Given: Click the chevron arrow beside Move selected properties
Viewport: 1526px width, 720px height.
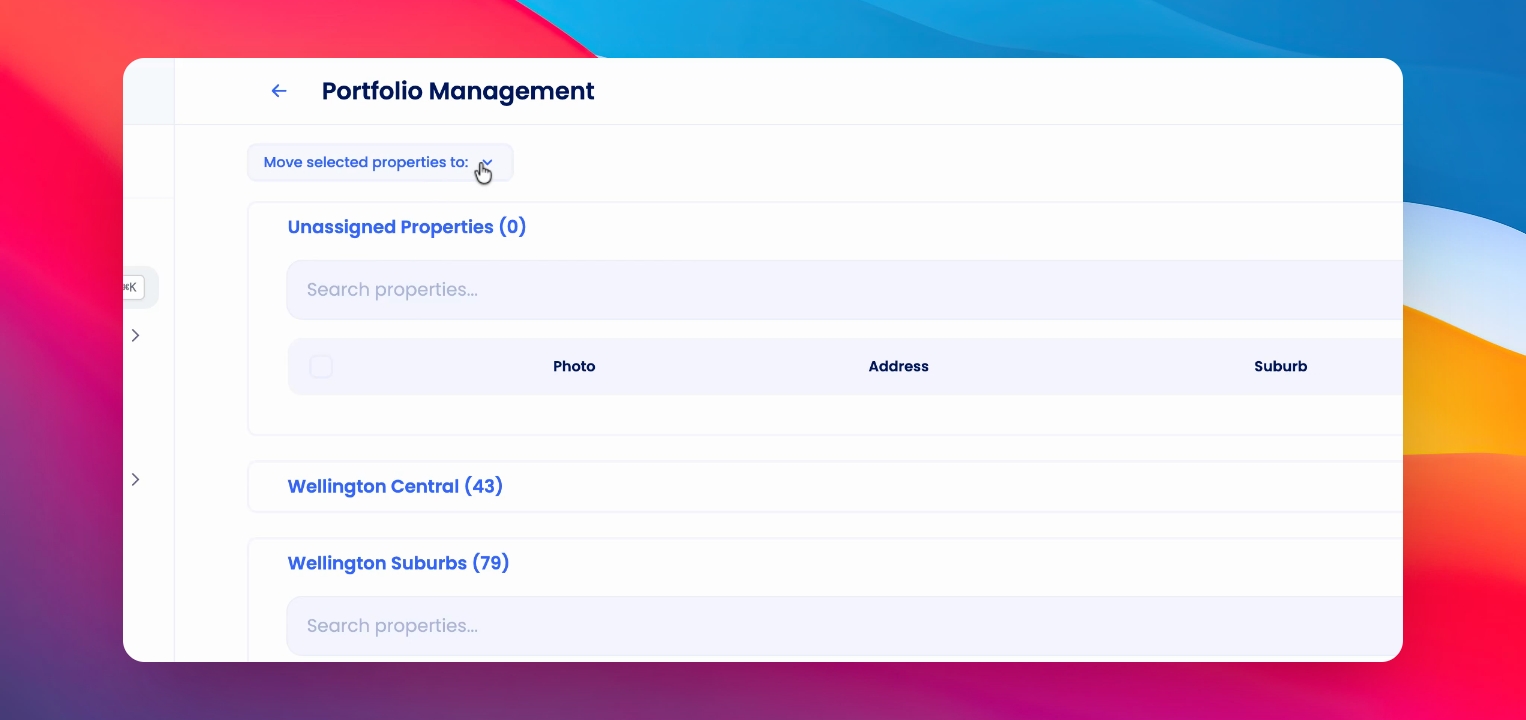Looking at the screenshot, I should click(487, 162).
